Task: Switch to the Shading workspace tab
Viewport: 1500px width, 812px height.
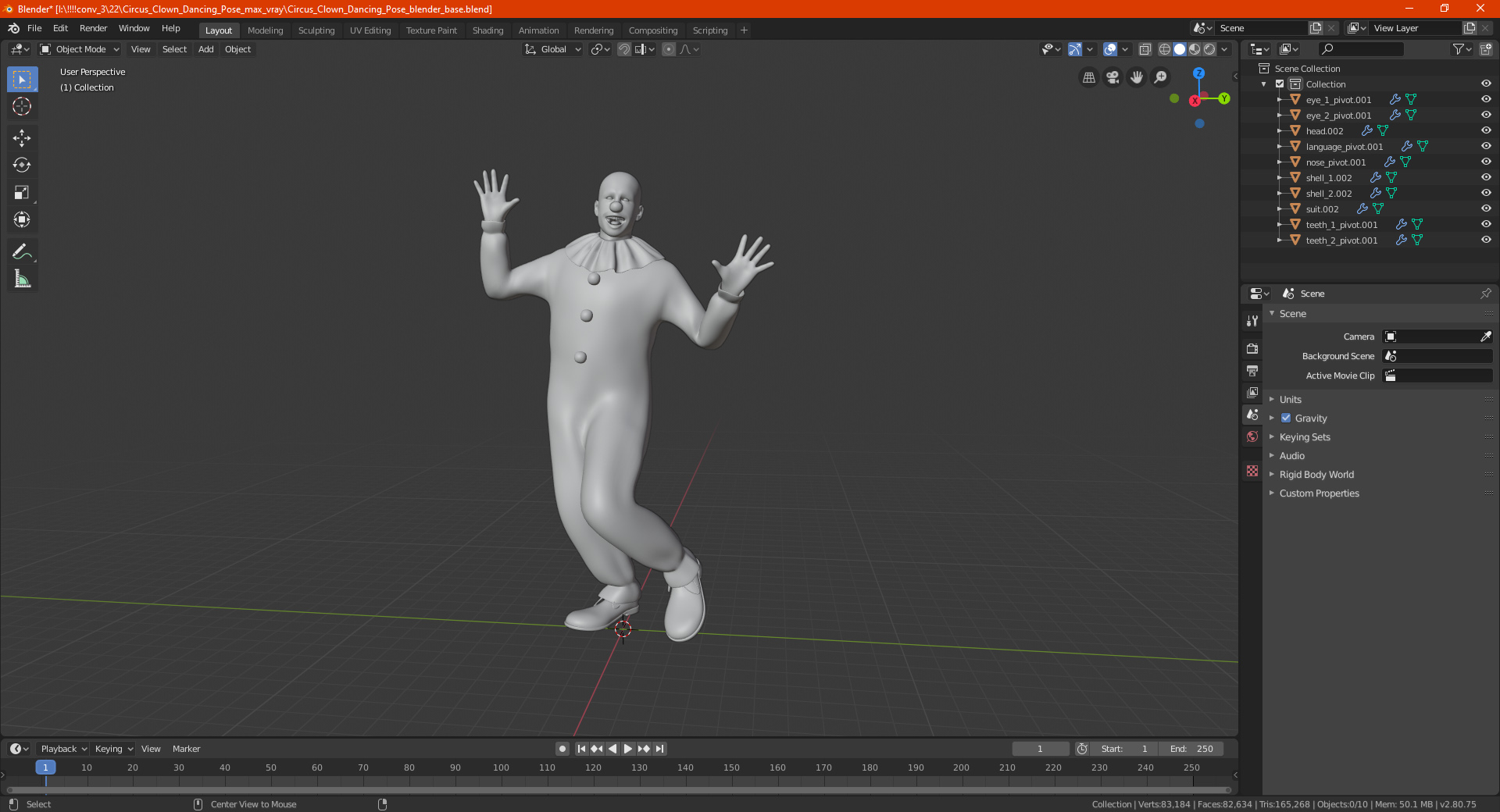Action: click(x=488, y=30)
